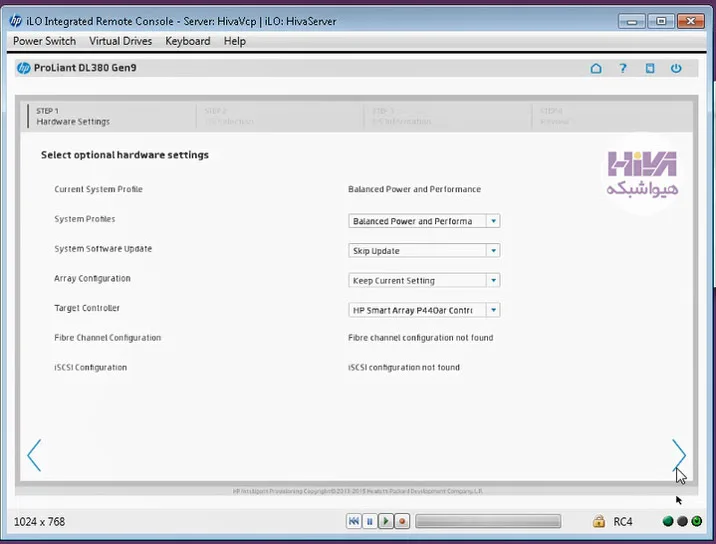Click the 'Current System Profile' label
This screenshot has width=716, height=544.
pos(98,189)
